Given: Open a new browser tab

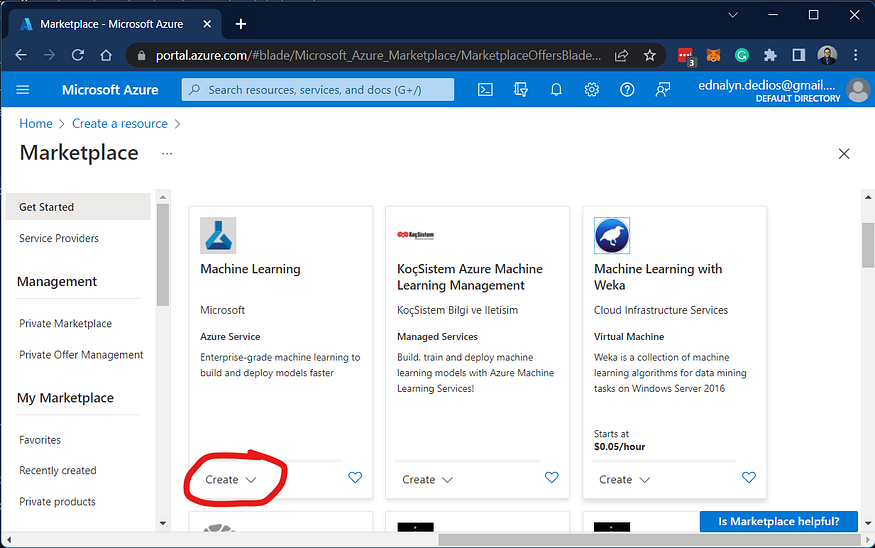Looking at the screenshot, I should pos(241,24).
